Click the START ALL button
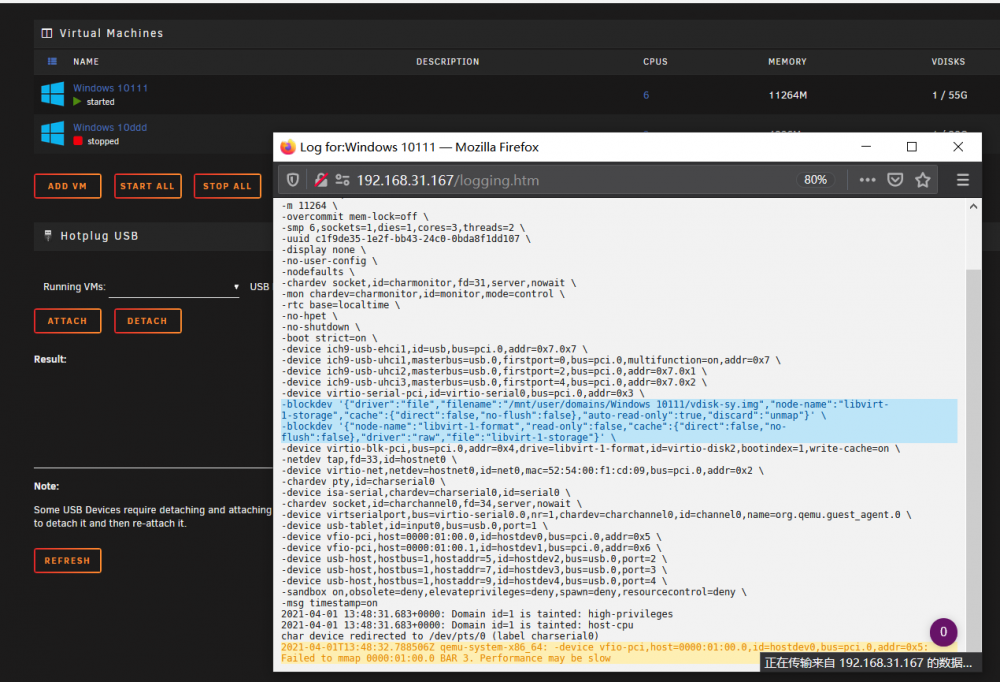The height and width of the screenshot is (682, 1000). click(x=148, y=186)
